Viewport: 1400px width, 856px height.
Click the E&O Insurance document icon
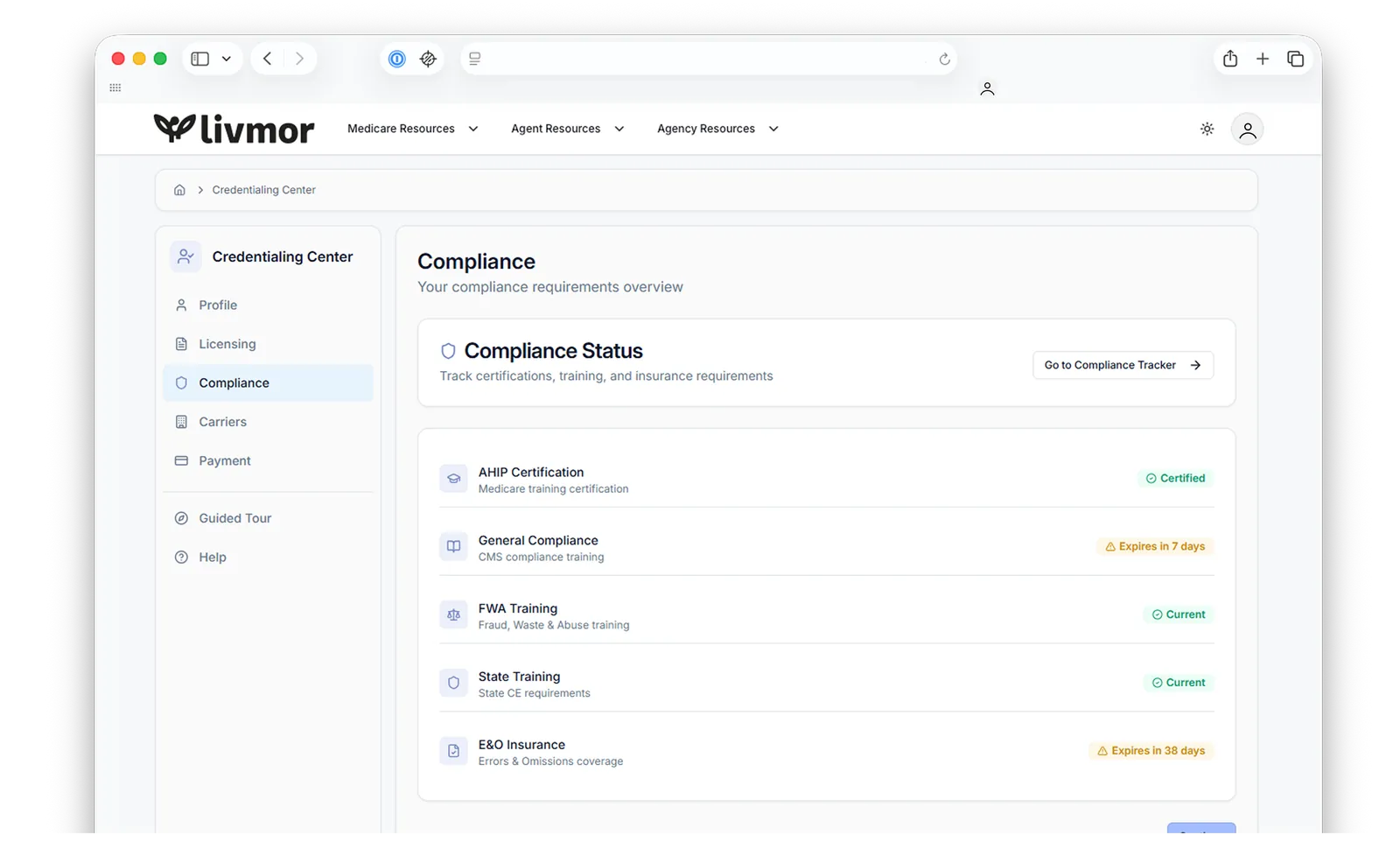point(453,751)
